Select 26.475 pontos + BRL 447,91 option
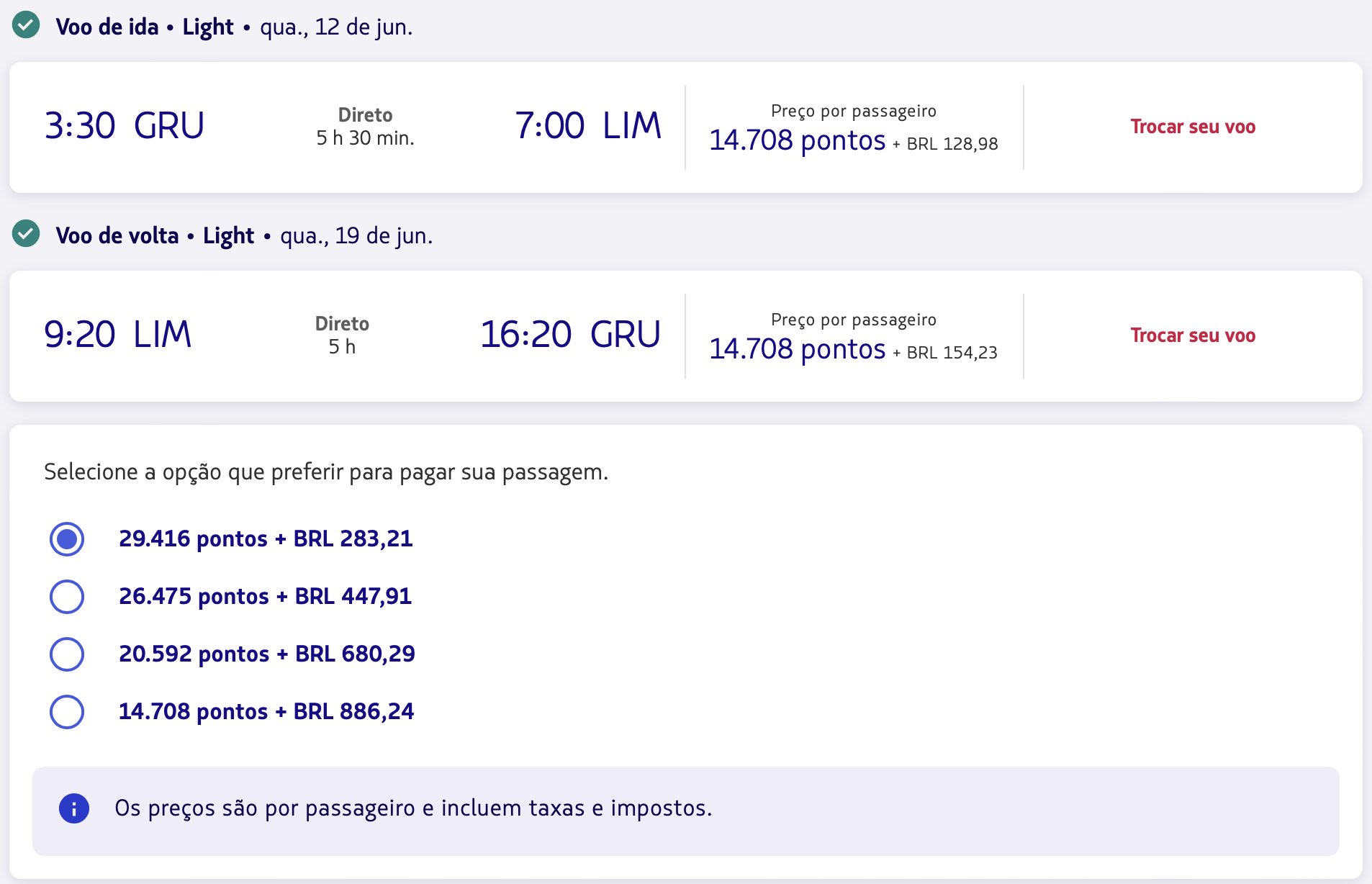This screenshot has height=884, width=1372. click(67, 597)
